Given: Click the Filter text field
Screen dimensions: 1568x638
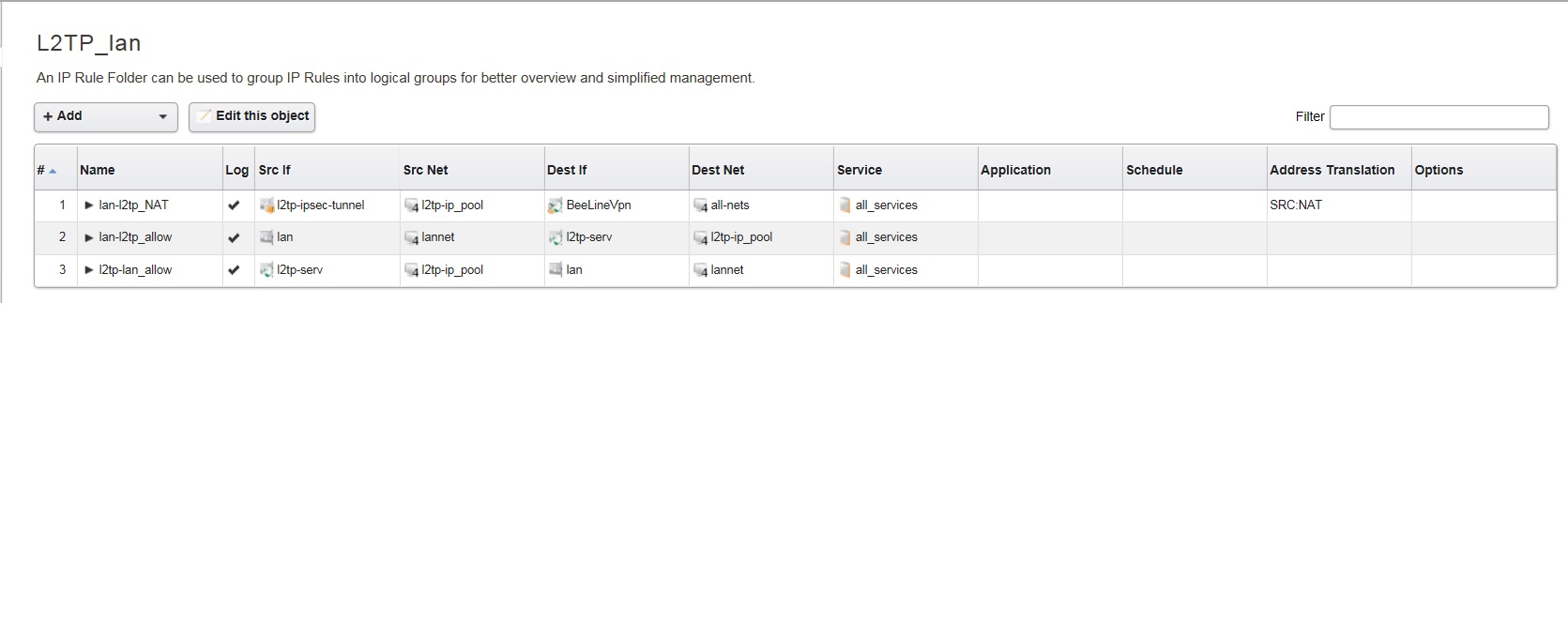Looking at the screenshot, I should point(1439,117).
